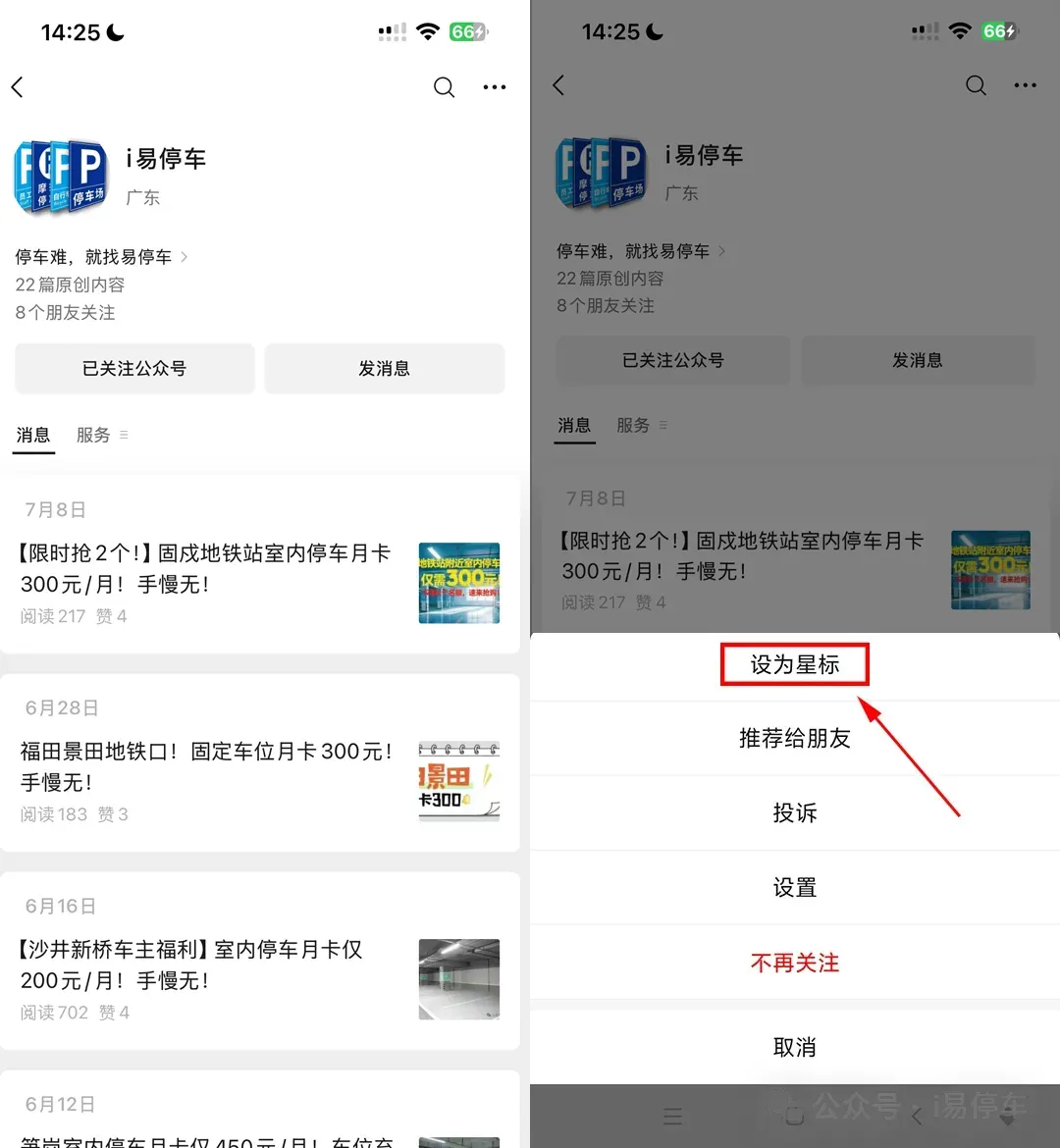1060x1148 pixels.
Task: Tap the three-dot icon in right dimmed screen
Action: [x=1025, y=85]
